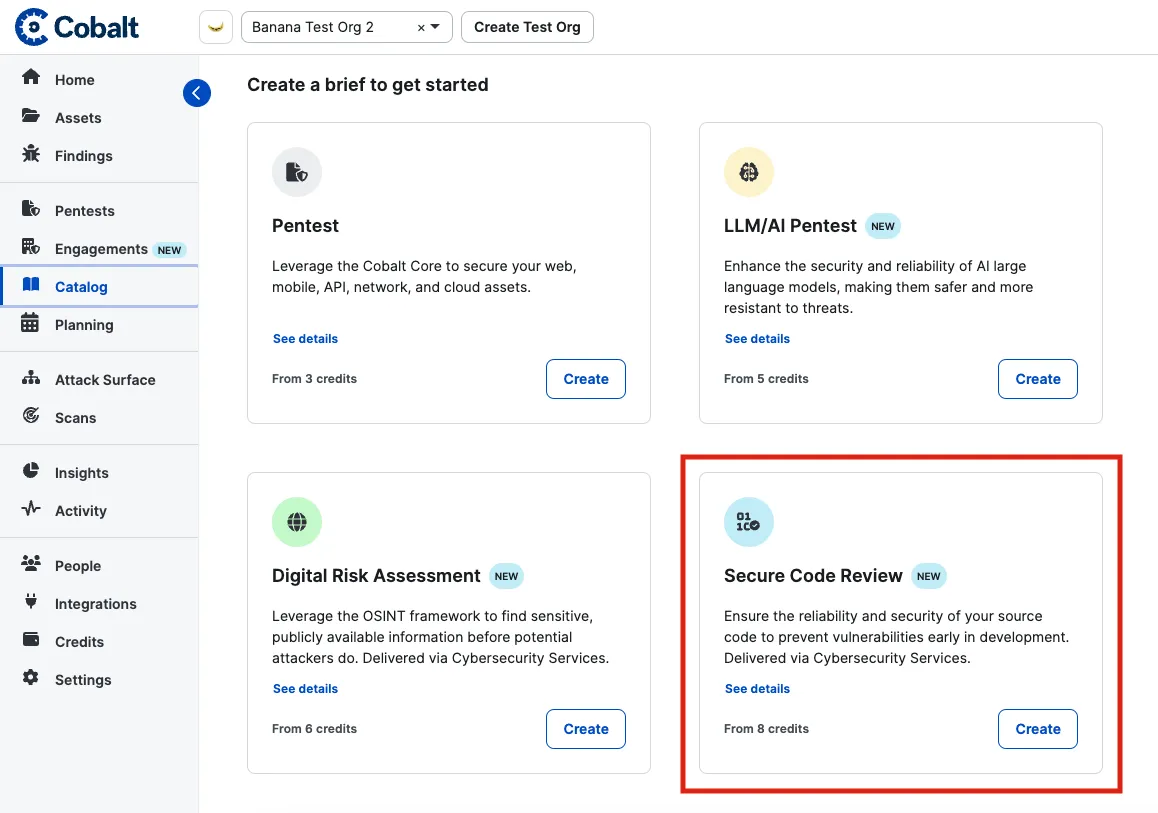This screenshot has height=813, width=1158.
Task: Click the Insights chart icon
Action: pos(33,472)
